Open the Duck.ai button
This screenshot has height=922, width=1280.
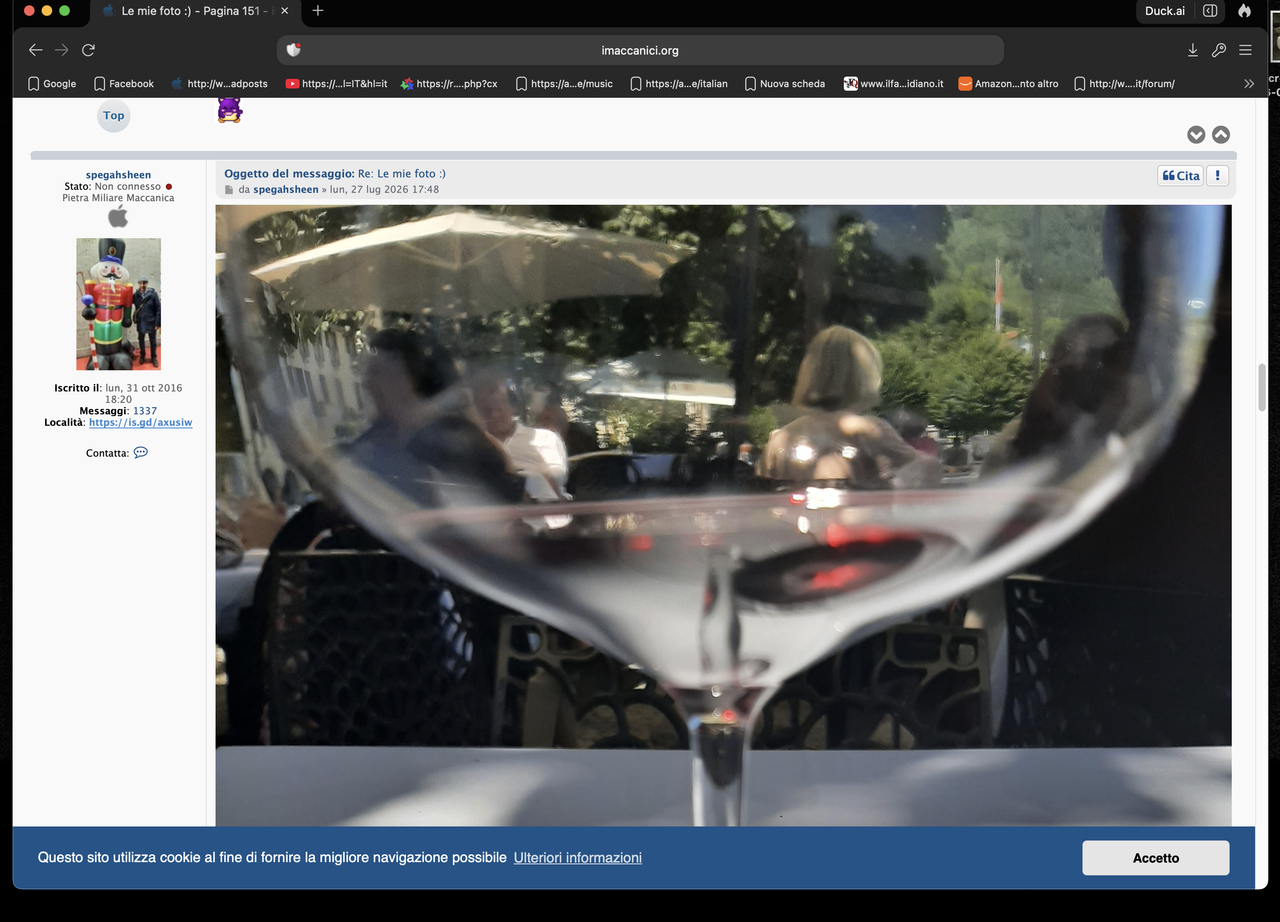click(1166, 11)
